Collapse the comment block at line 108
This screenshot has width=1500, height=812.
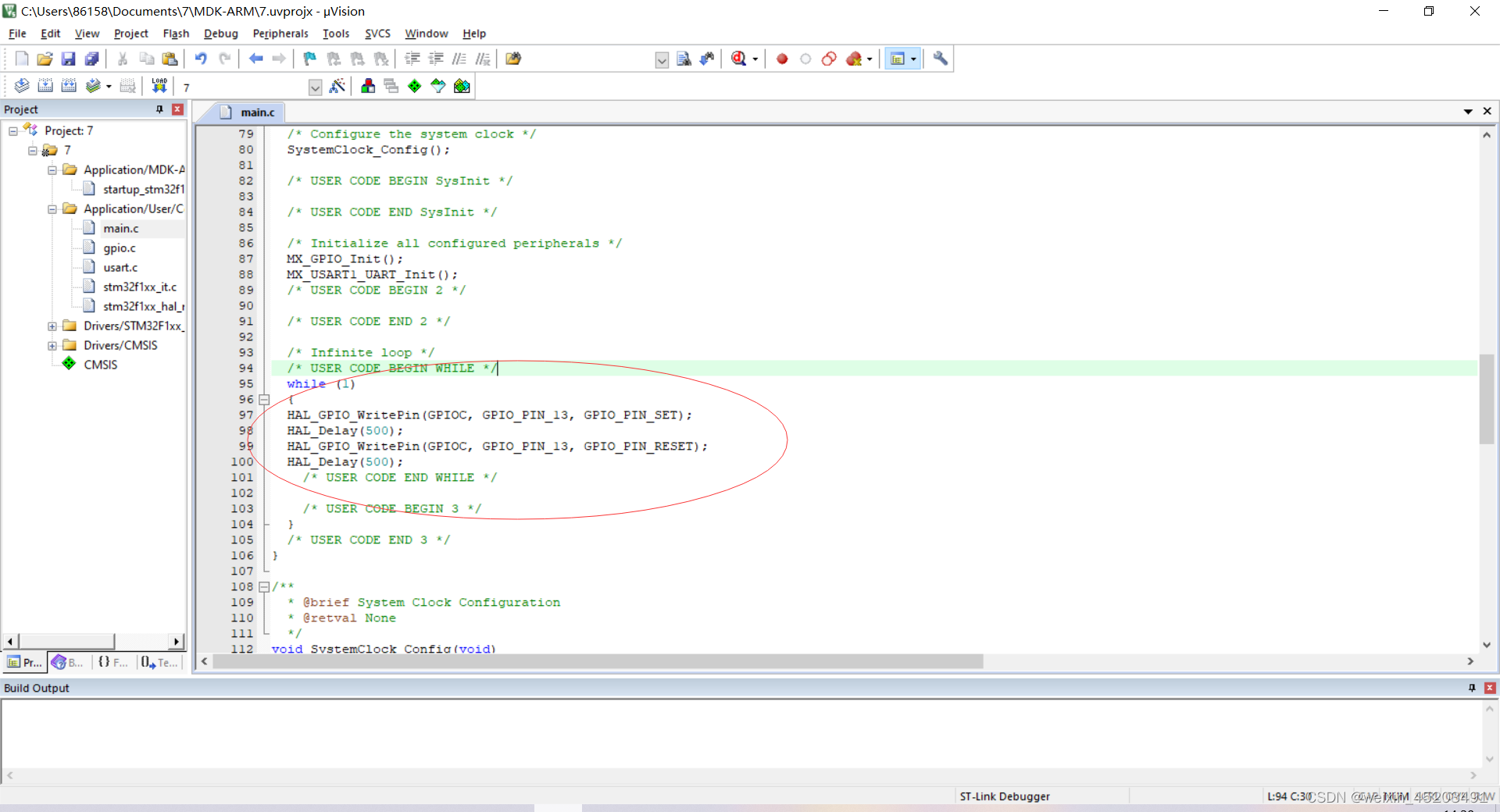click(264, 587)
